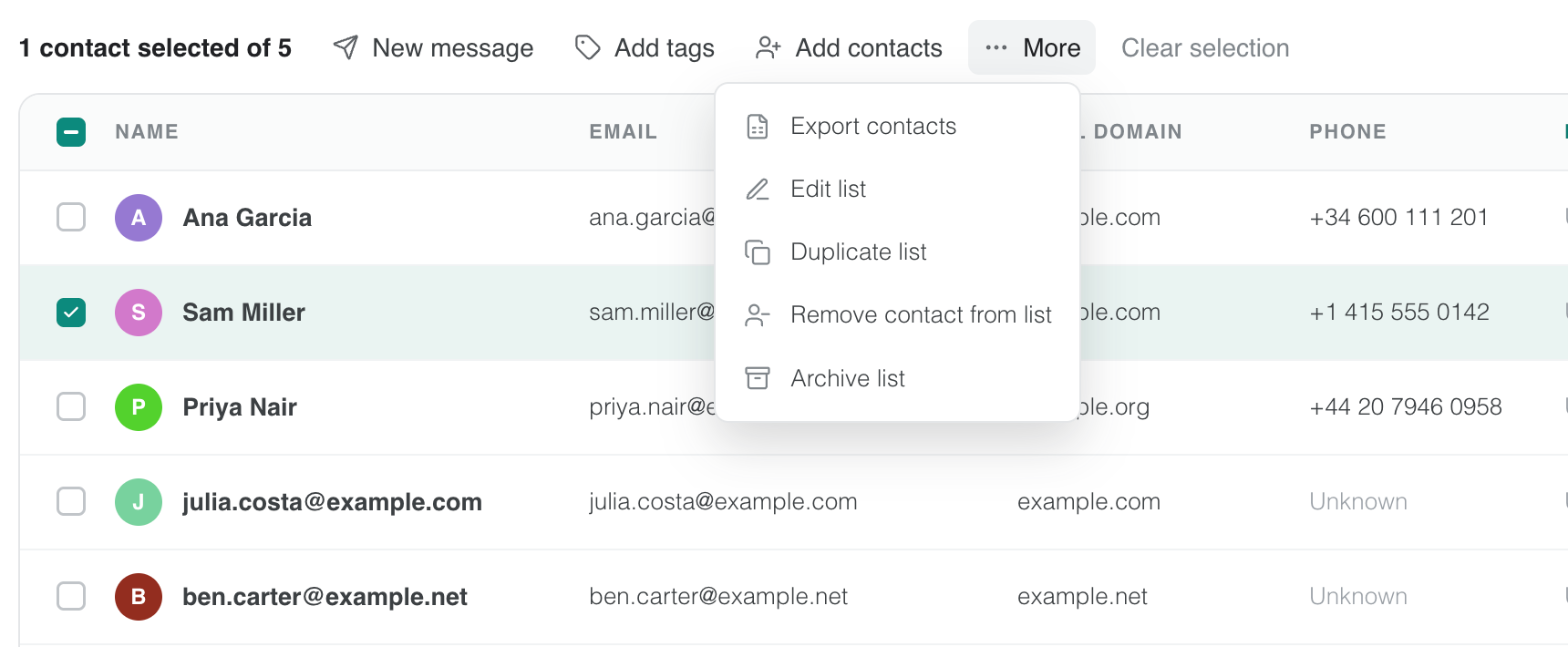Click the pencil icon for Edit list
Image resolution: width=1568 pixels, height=647 pixels.
coord(758,190)
